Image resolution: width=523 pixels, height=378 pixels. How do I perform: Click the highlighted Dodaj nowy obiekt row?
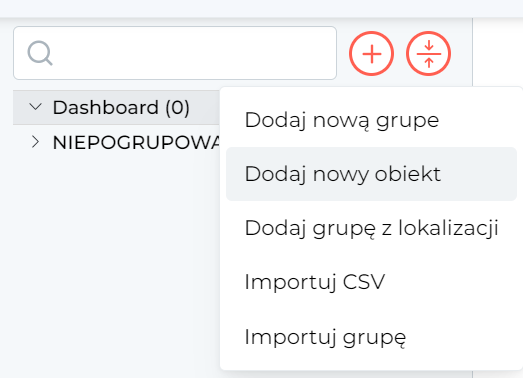[371, 174]
